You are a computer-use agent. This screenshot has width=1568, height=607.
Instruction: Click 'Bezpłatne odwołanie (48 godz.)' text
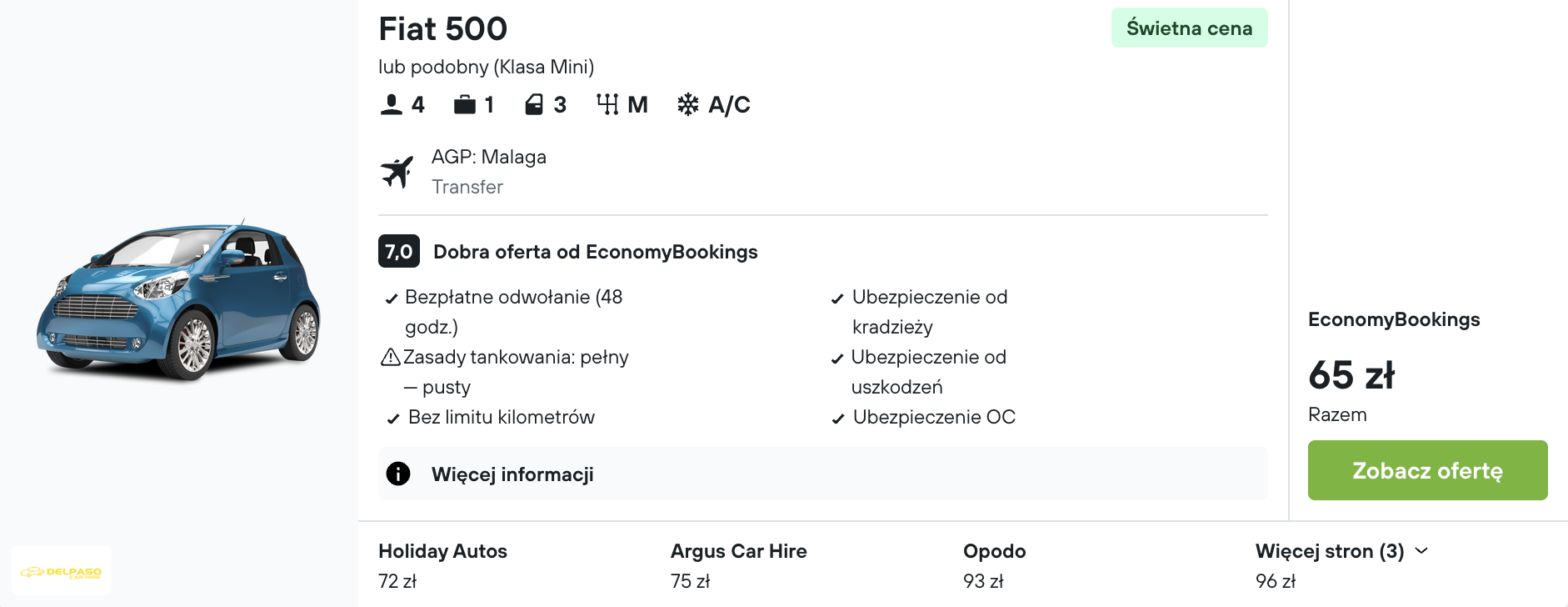513,312
